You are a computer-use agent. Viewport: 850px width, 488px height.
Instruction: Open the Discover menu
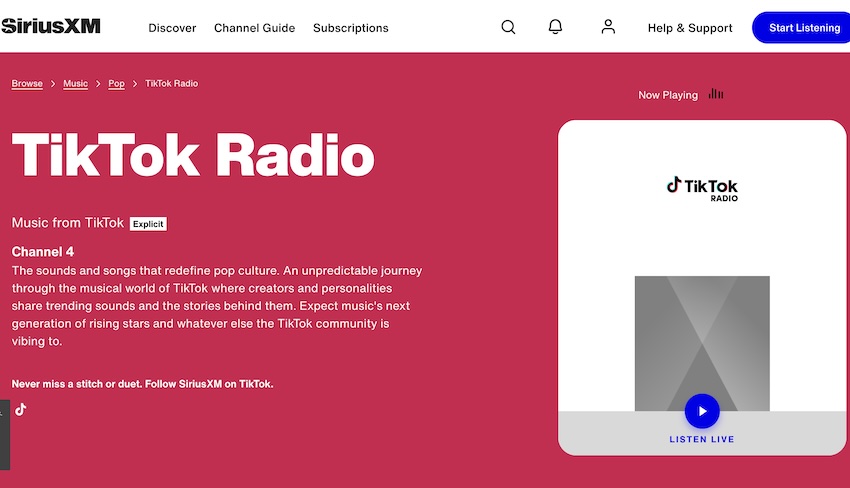coord(172,28)
